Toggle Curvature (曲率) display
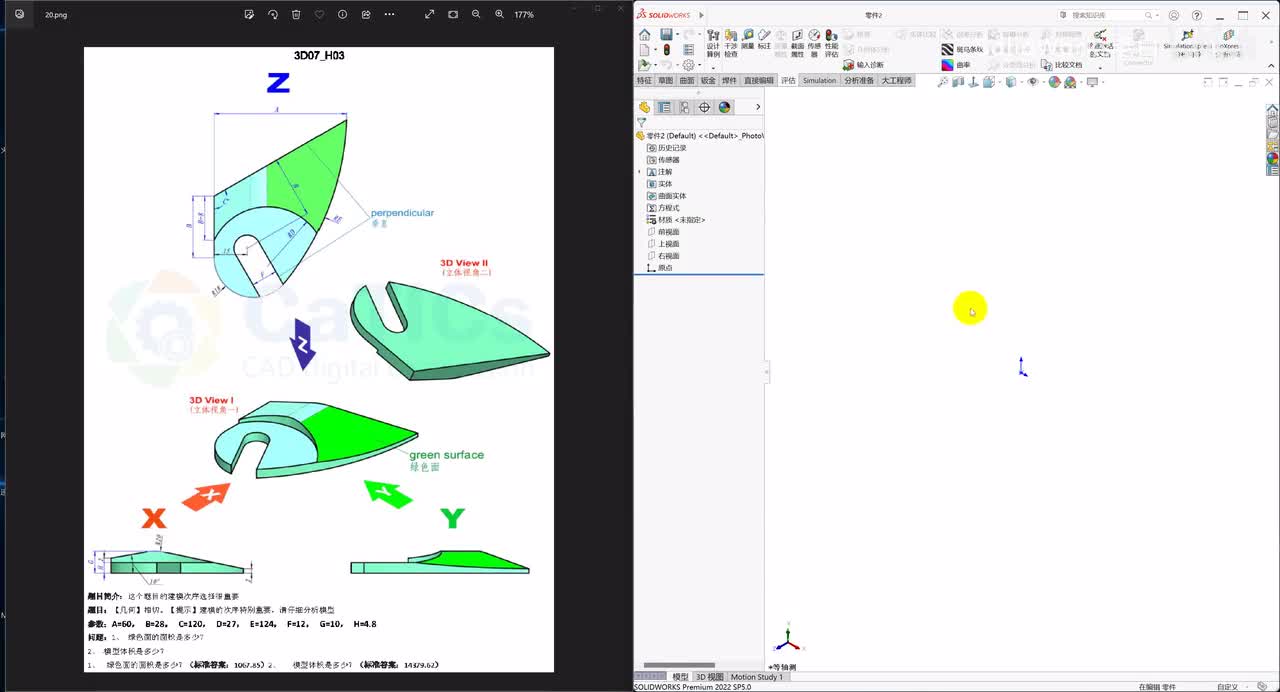Screen dimensions: 1280x692 [x=957, y=65]
